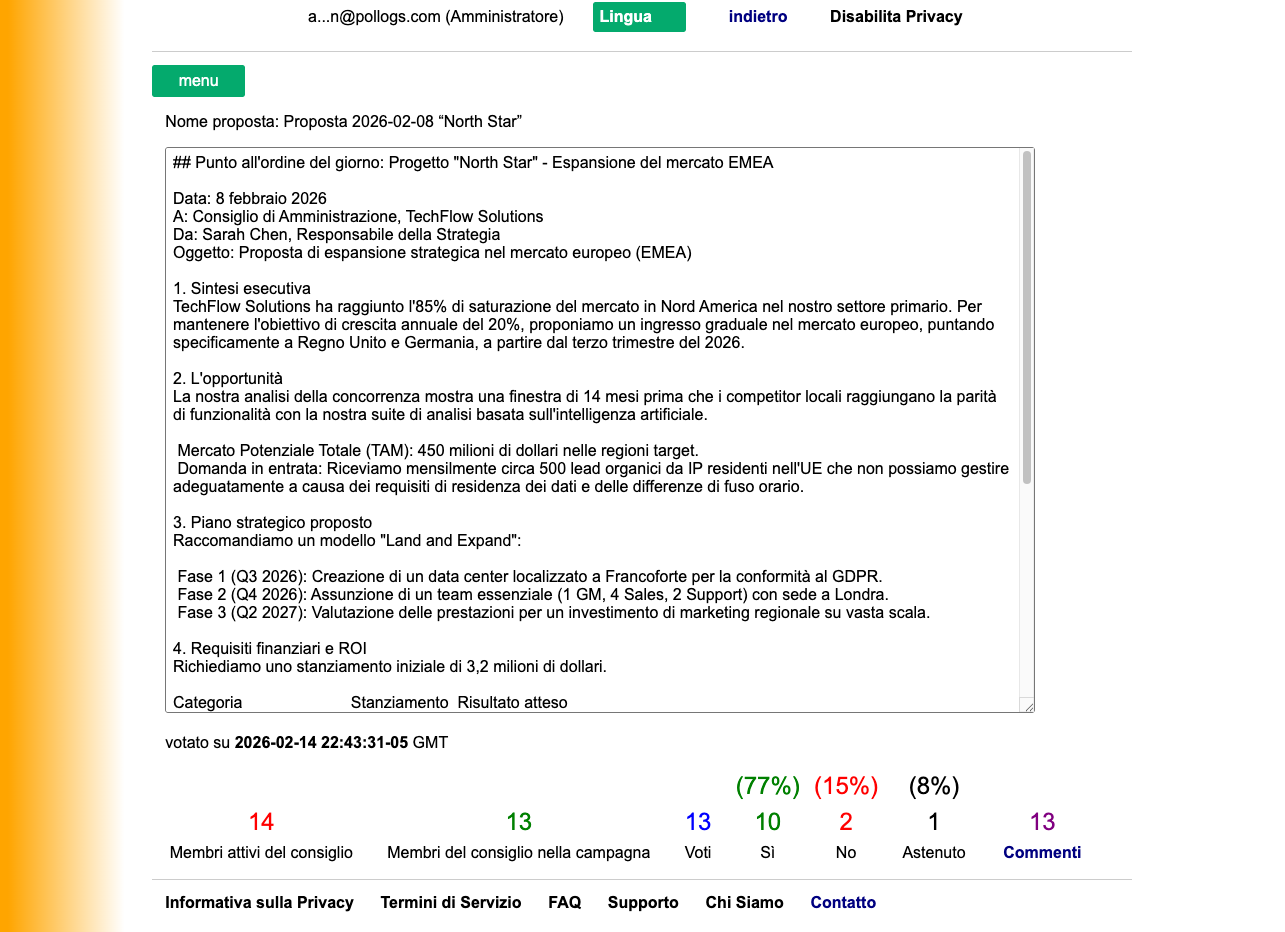Select Disabilita Privacy option
The height and width of the screenshot is (932, 1285).
pyautogui.click(x=895, y=17)
